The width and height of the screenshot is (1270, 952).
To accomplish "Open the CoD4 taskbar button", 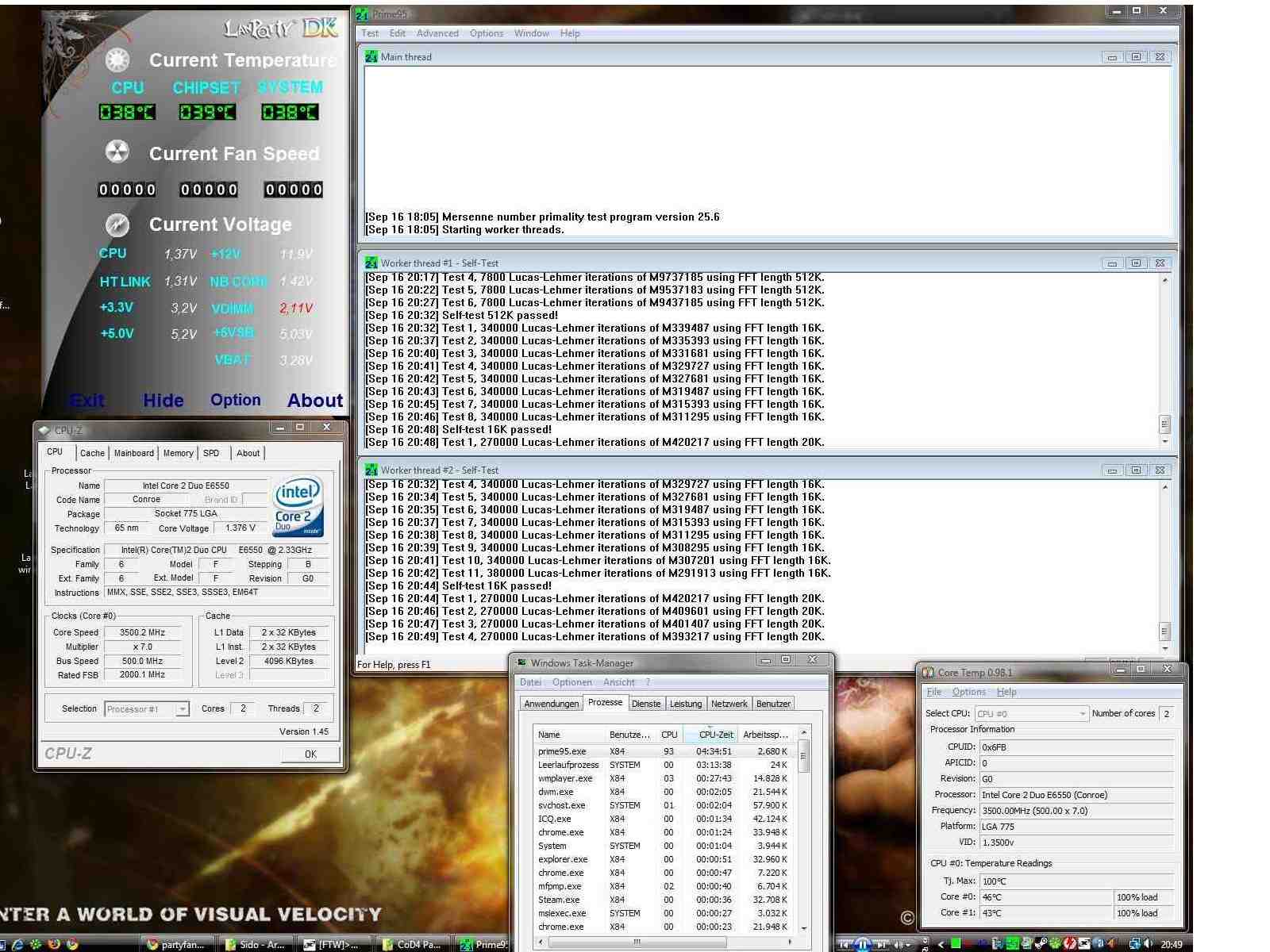I will click(413, 944).
